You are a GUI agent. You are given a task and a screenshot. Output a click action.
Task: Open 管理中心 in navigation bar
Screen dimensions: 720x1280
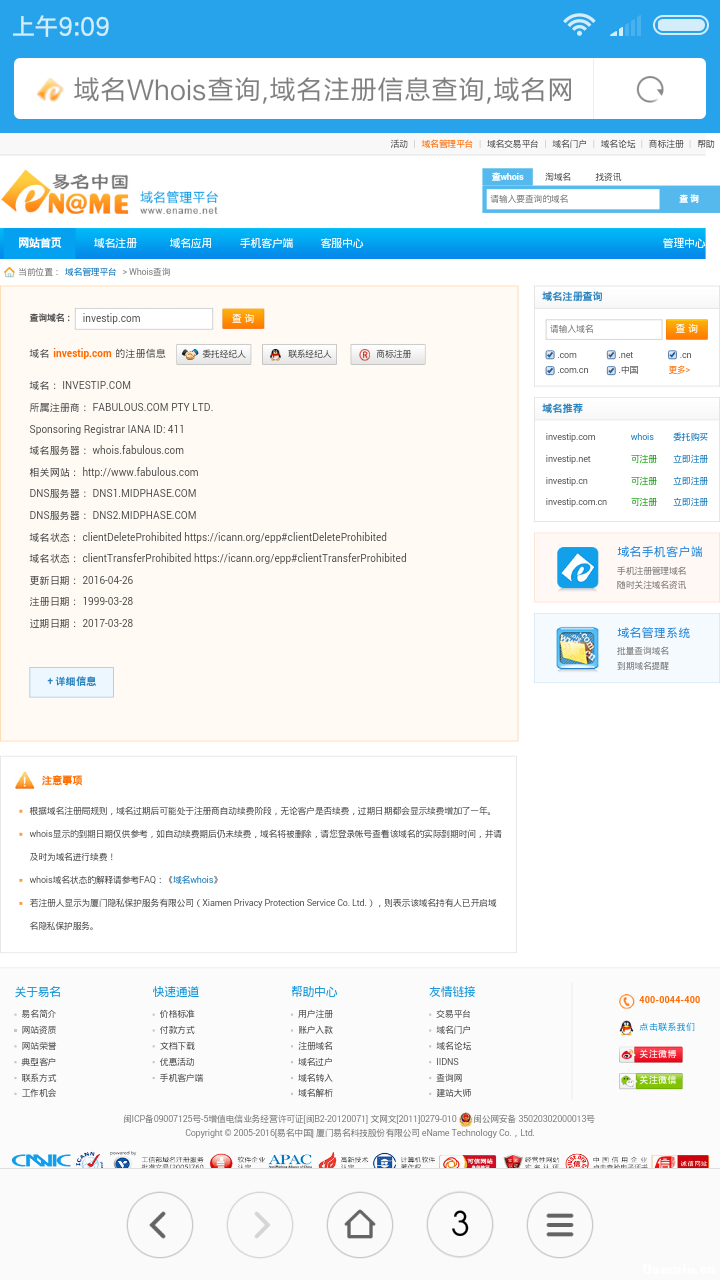683,243
